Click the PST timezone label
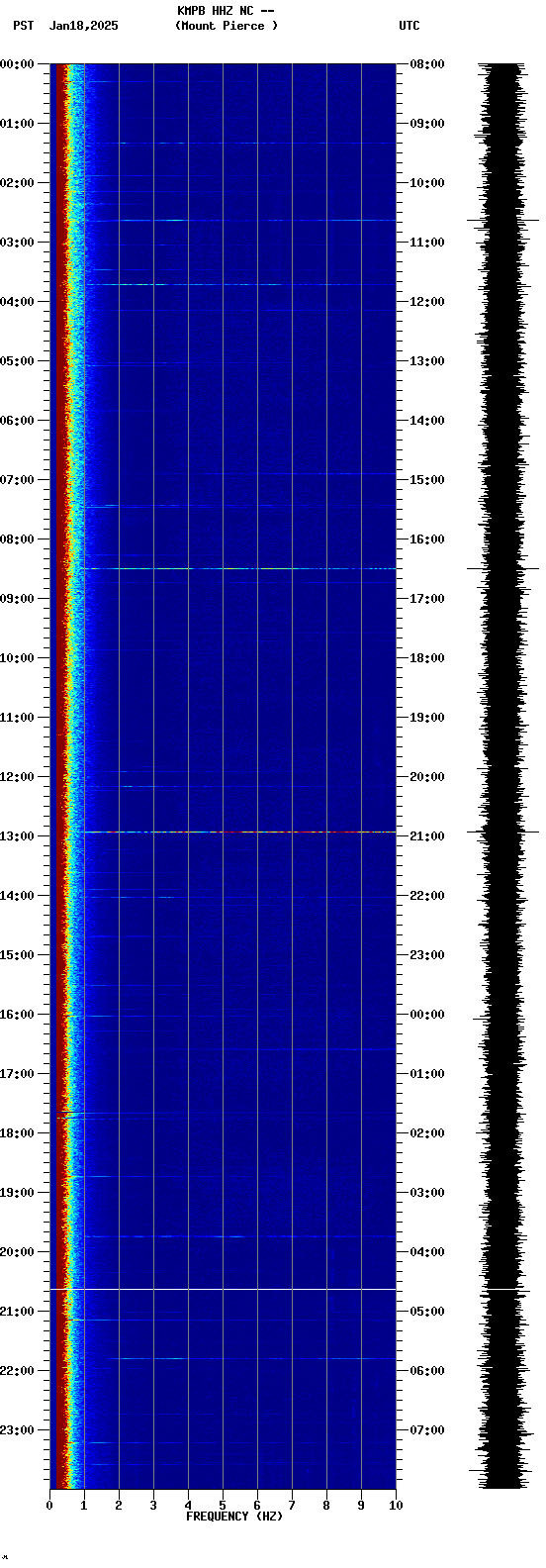The width and height of the screenshot is (546, 1568). coord(24,26)
